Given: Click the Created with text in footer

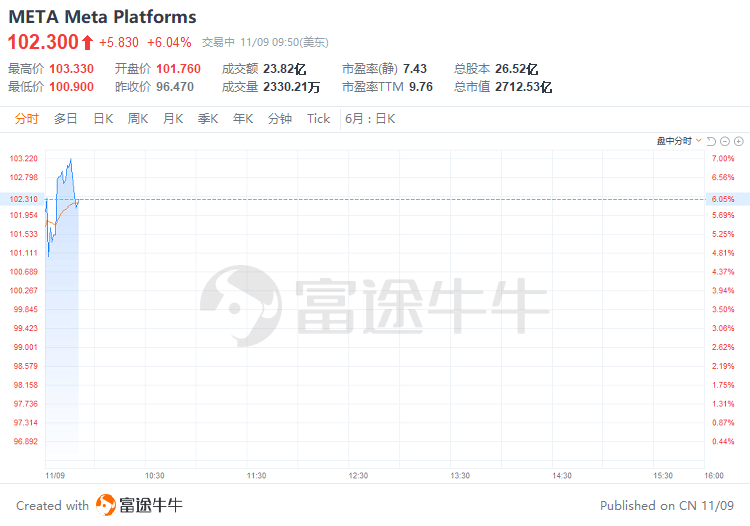Looking at the screenshot, I should tap(53, 505).
